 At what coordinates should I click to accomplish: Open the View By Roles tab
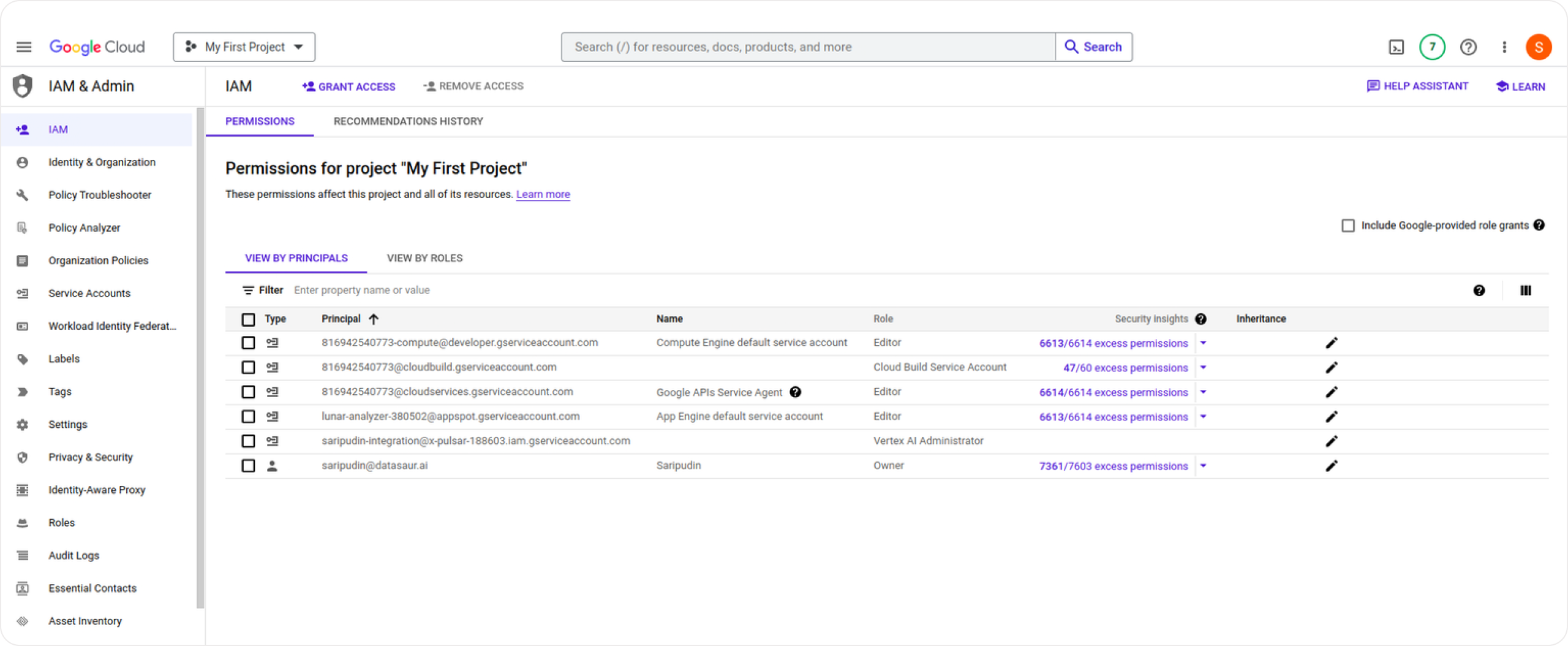point(424,258)
